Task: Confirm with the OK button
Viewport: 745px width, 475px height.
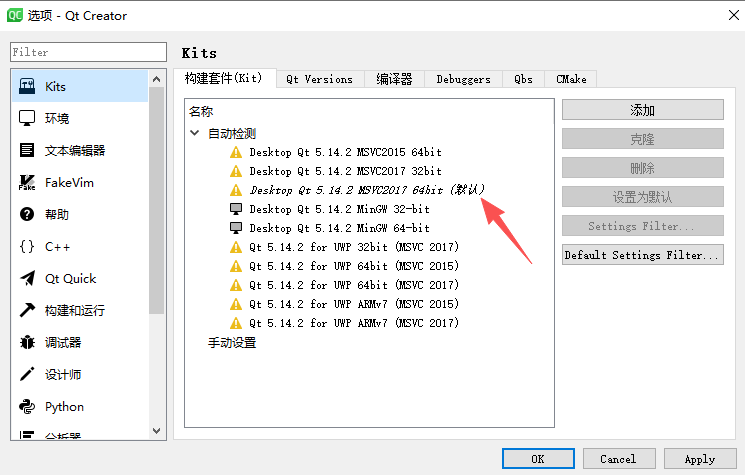Action: point(538,459)
